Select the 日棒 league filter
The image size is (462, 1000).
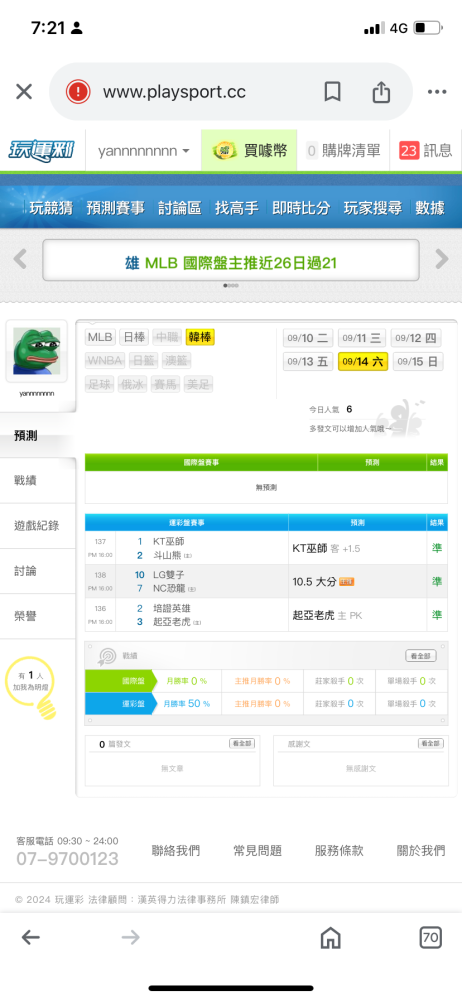[134, 337]
